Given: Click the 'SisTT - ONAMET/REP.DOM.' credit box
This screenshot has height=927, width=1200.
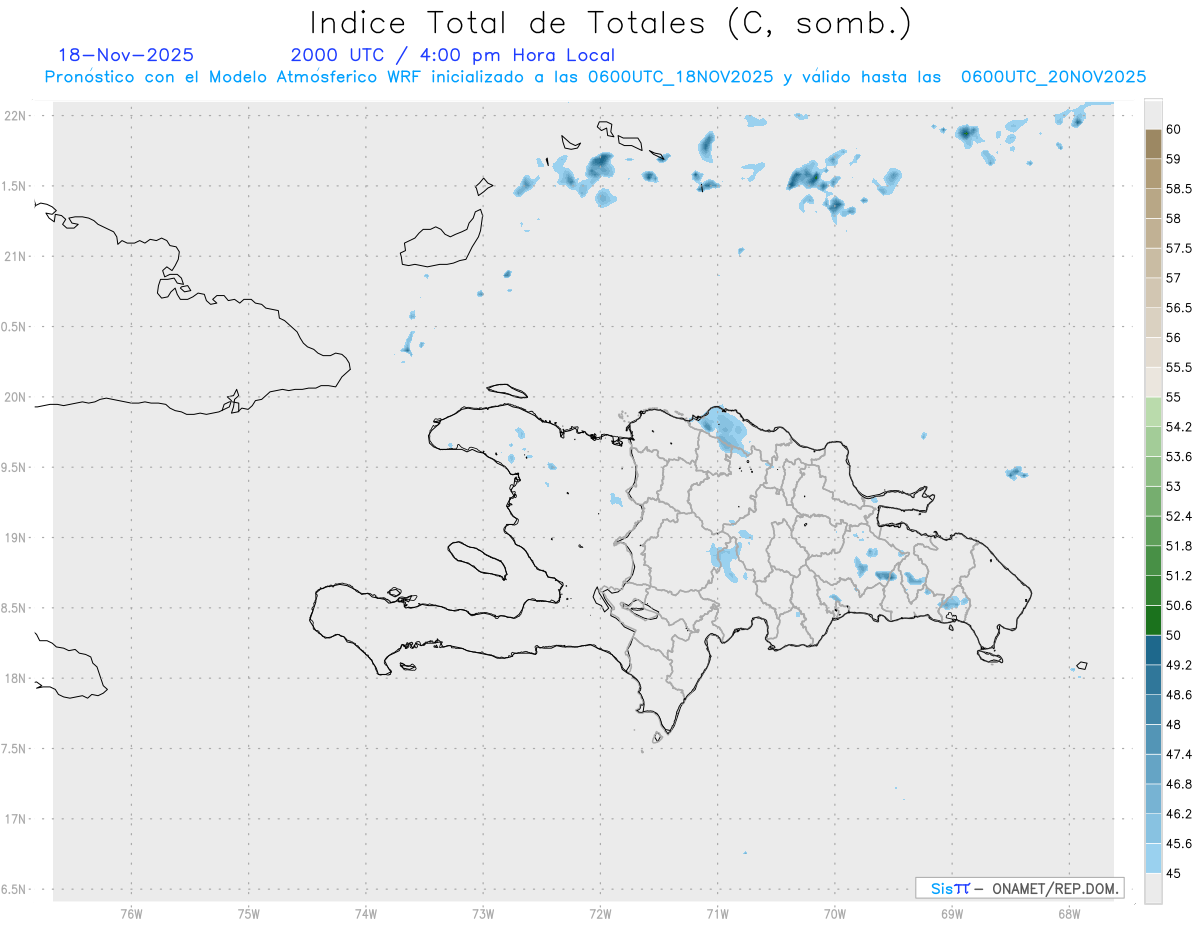Looking at the screenshot, I should [x=1020, y=888].
